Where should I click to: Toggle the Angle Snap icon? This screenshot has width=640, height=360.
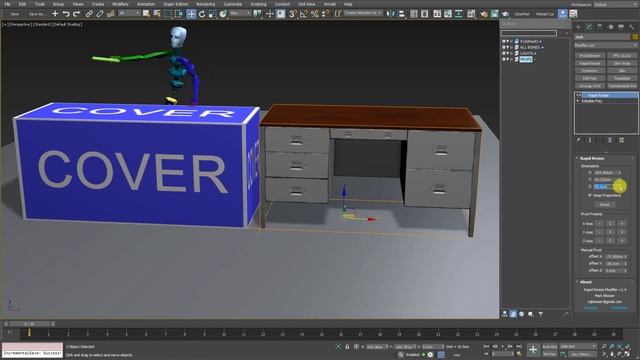[x=304, y=14]
